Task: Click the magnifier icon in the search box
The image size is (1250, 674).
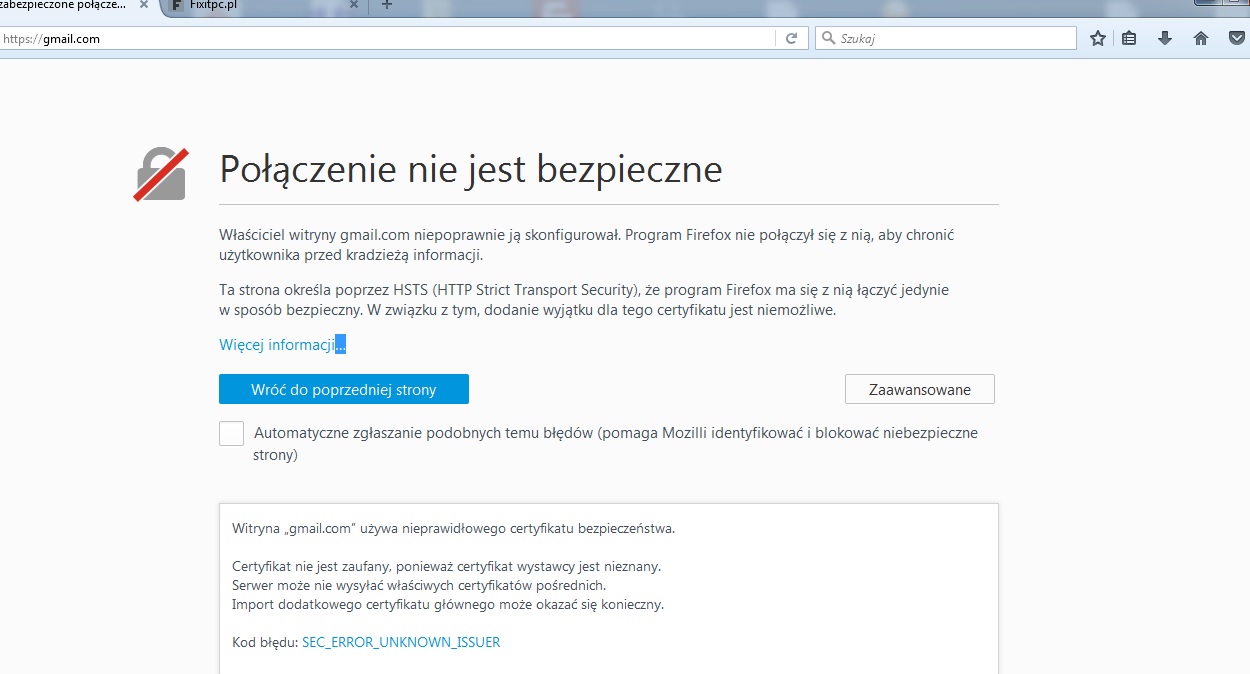Action: [828, 39]
